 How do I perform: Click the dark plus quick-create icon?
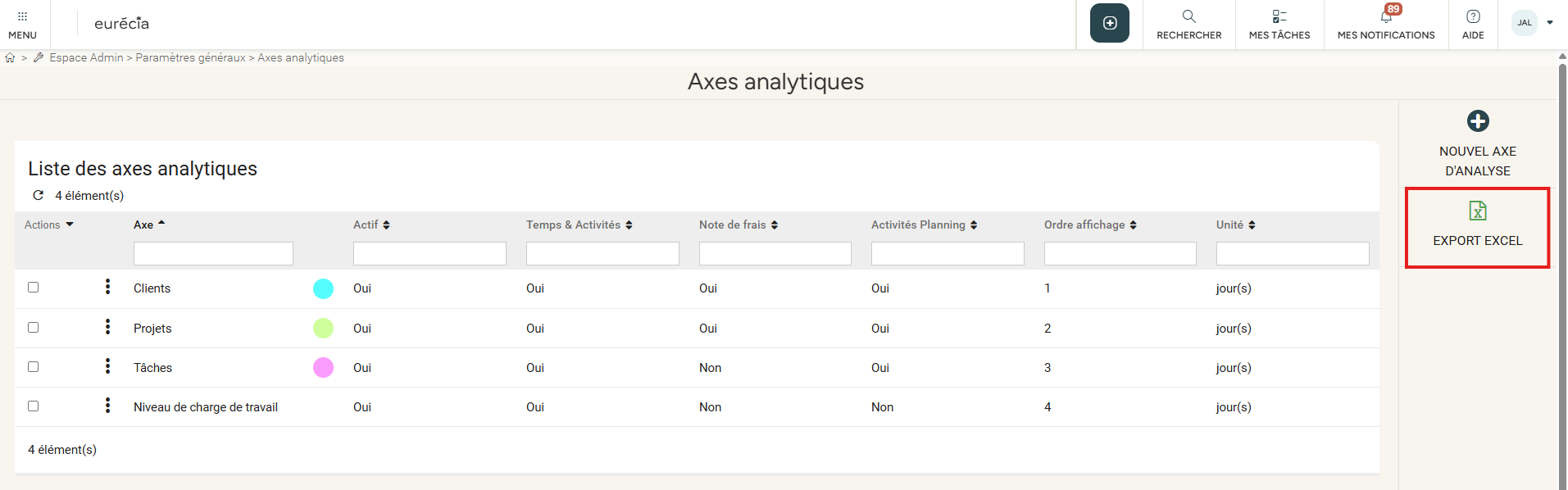(x=1109, y=23)
